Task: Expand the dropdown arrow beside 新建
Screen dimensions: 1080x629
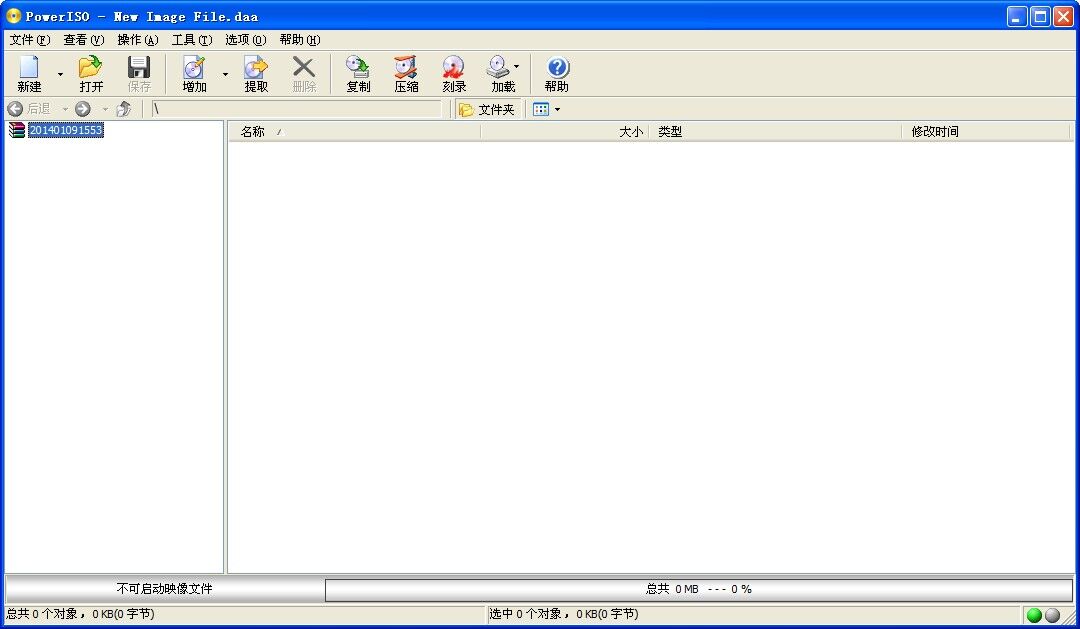Action: [60, 74]
